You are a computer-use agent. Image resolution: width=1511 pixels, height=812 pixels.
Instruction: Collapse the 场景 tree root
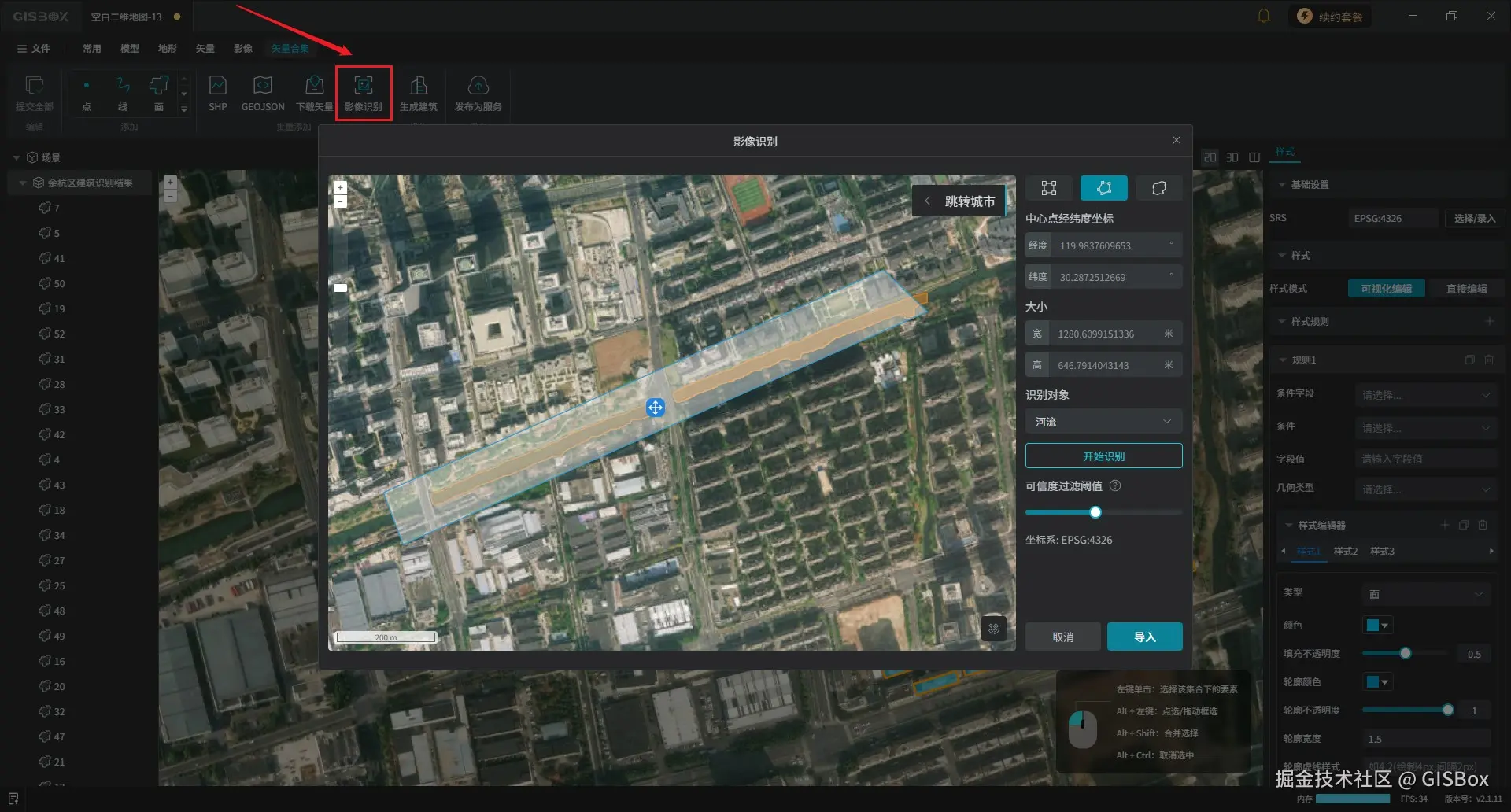point(17,157)
